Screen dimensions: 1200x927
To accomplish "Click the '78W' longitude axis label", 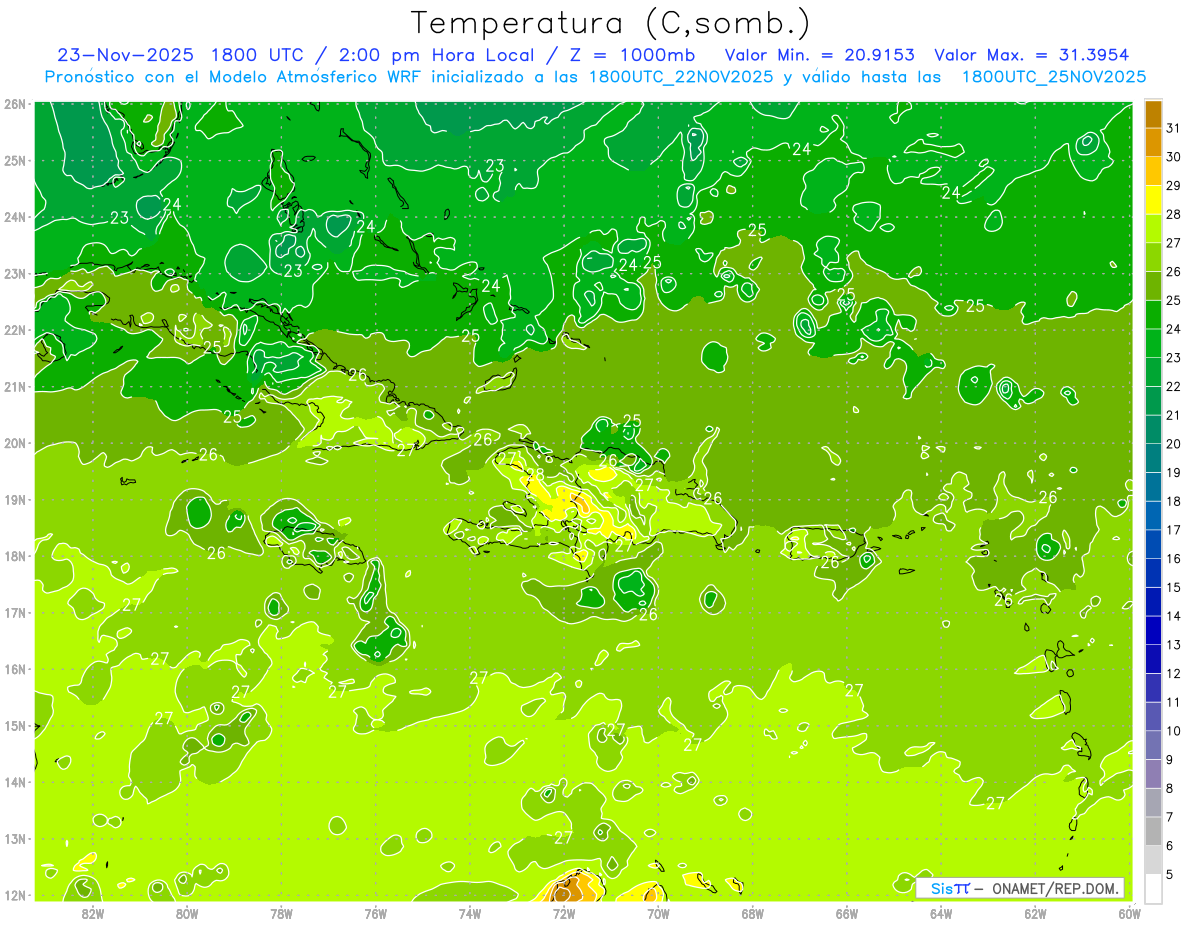I will (281, 913).
